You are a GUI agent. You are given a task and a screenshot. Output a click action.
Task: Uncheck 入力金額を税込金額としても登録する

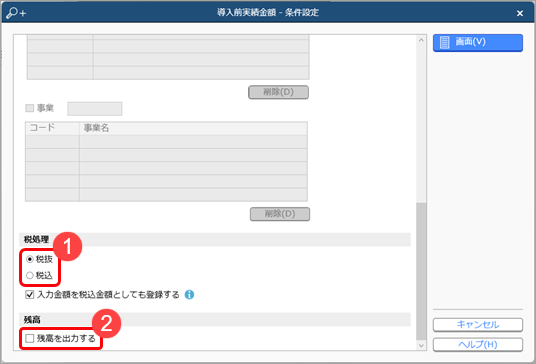point(30,295)
